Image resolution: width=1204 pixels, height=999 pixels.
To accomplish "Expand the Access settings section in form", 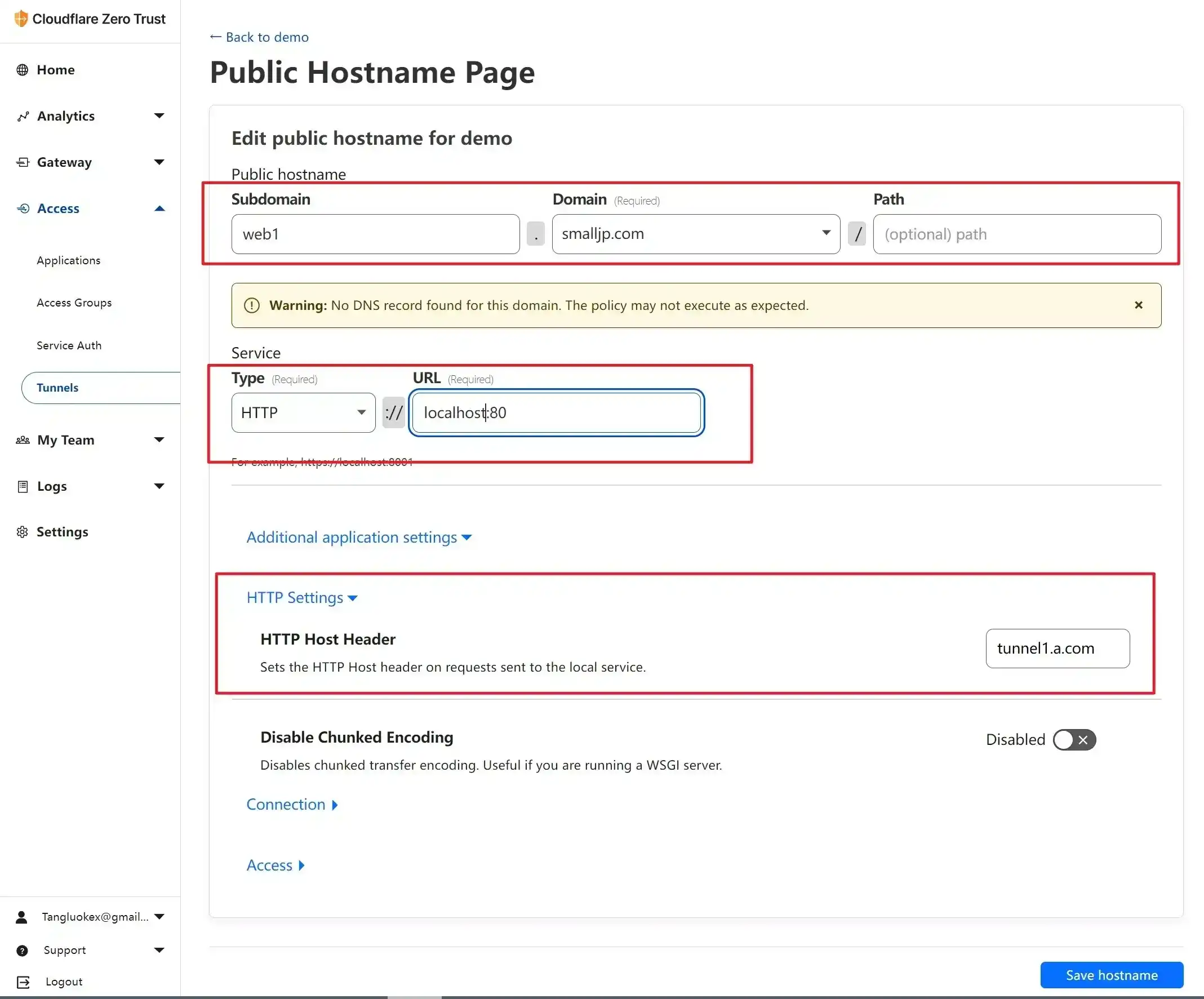I will click(x=275, y=865).
